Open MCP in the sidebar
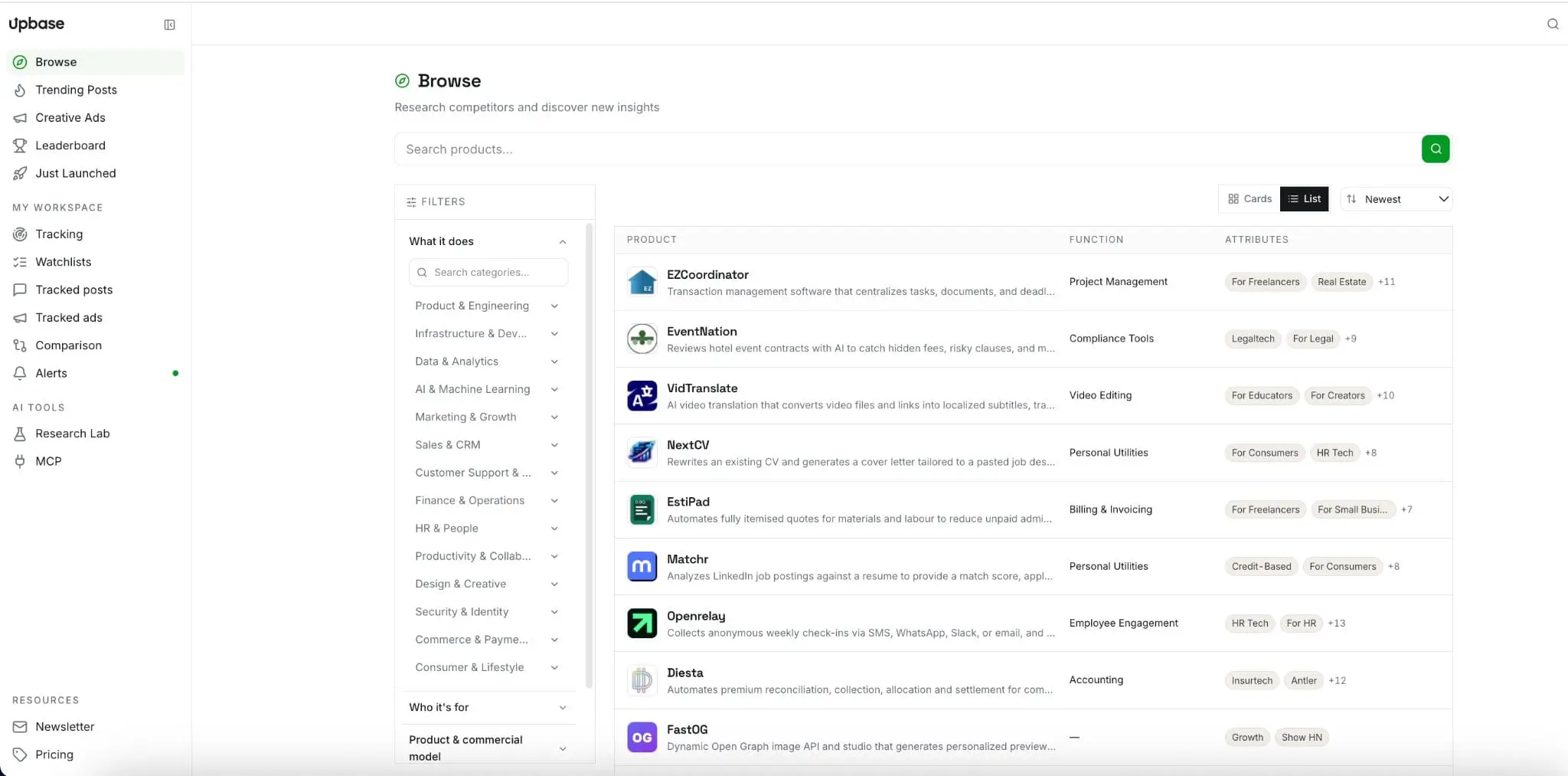 tap(95, 461)
